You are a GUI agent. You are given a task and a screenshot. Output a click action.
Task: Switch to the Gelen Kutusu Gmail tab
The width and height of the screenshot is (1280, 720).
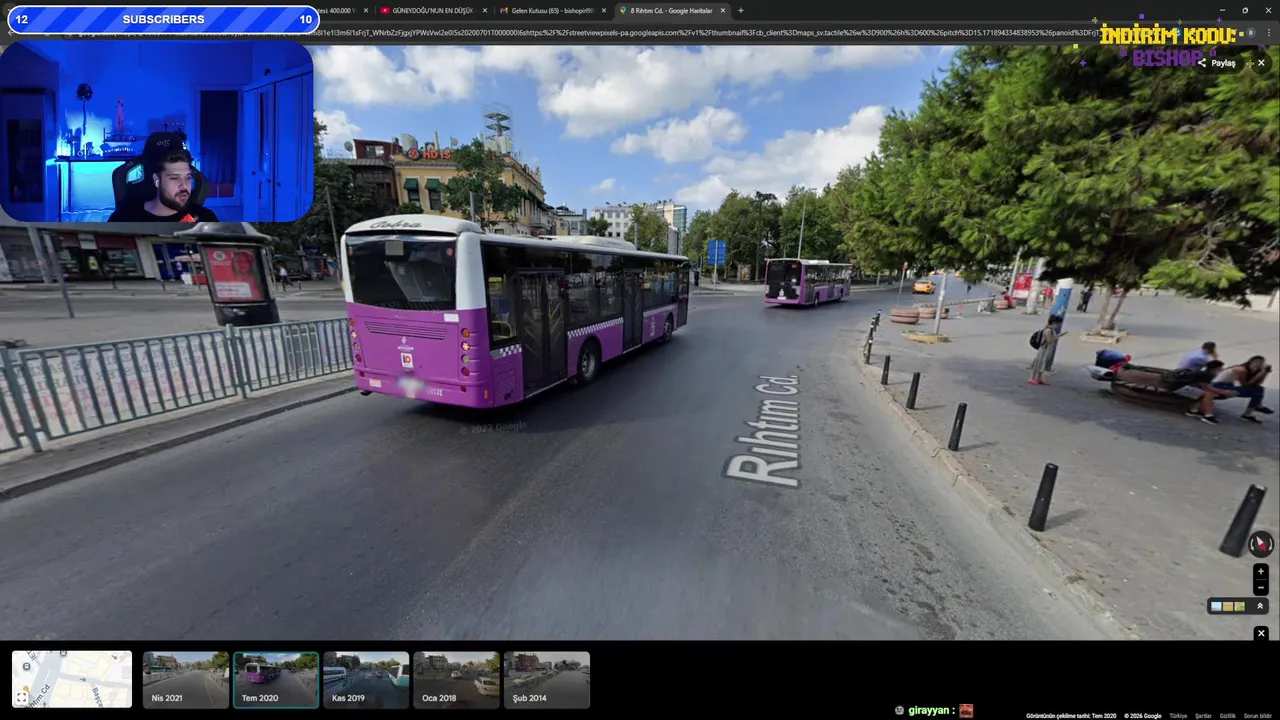click(x=552, y=10)
